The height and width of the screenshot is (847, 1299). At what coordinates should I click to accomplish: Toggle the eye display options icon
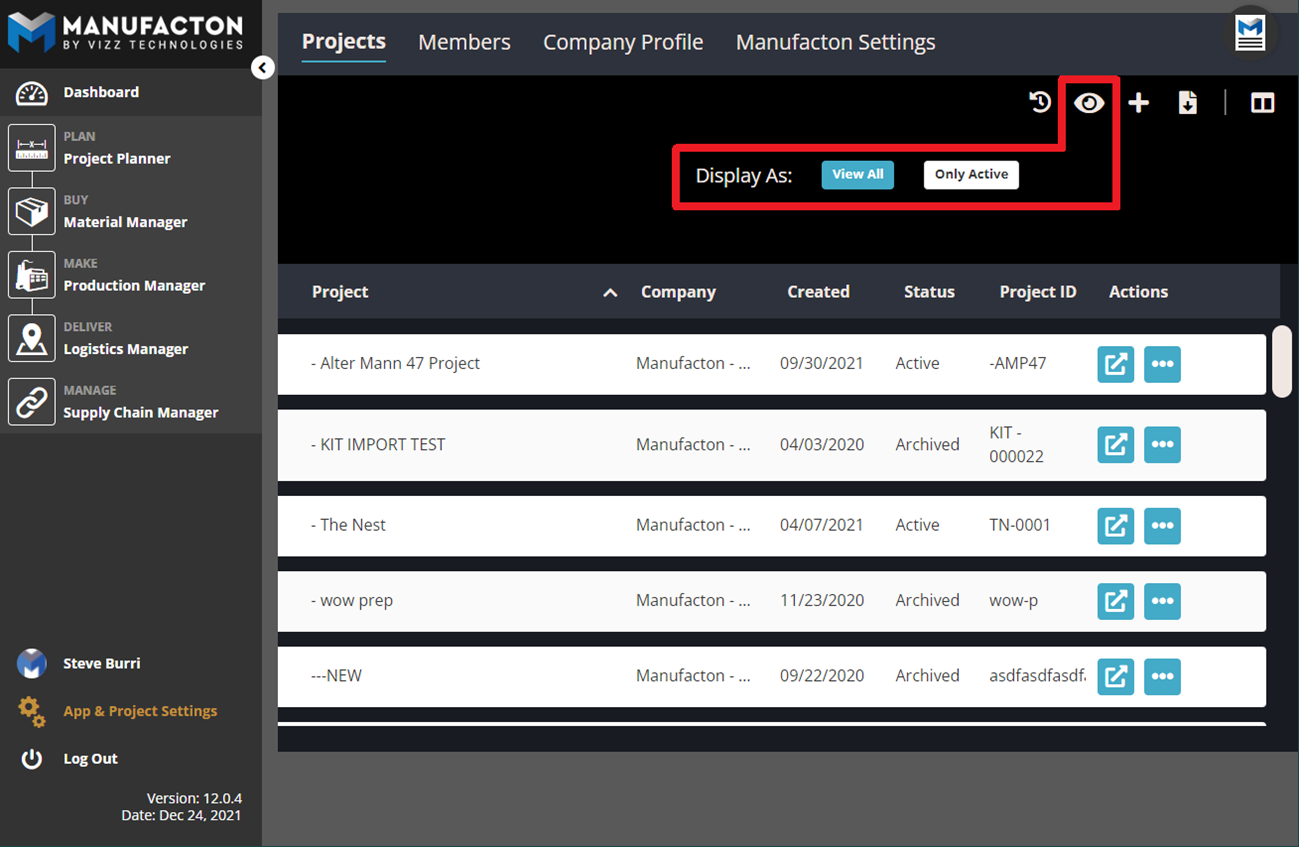click(x=1089, y=103)
